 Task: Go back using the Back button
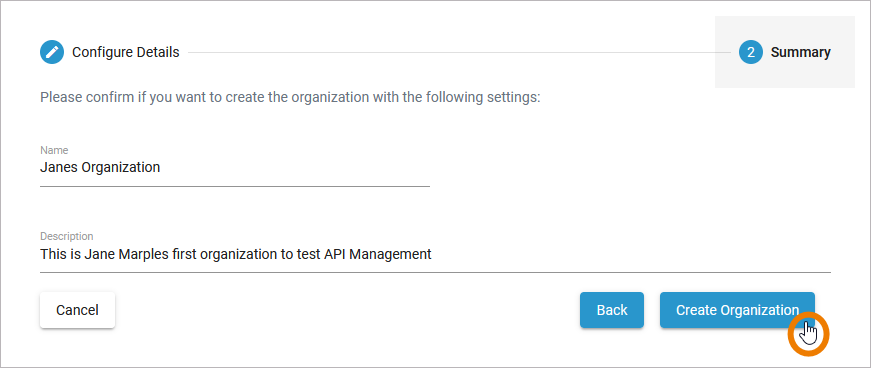[x=612, y=310]
